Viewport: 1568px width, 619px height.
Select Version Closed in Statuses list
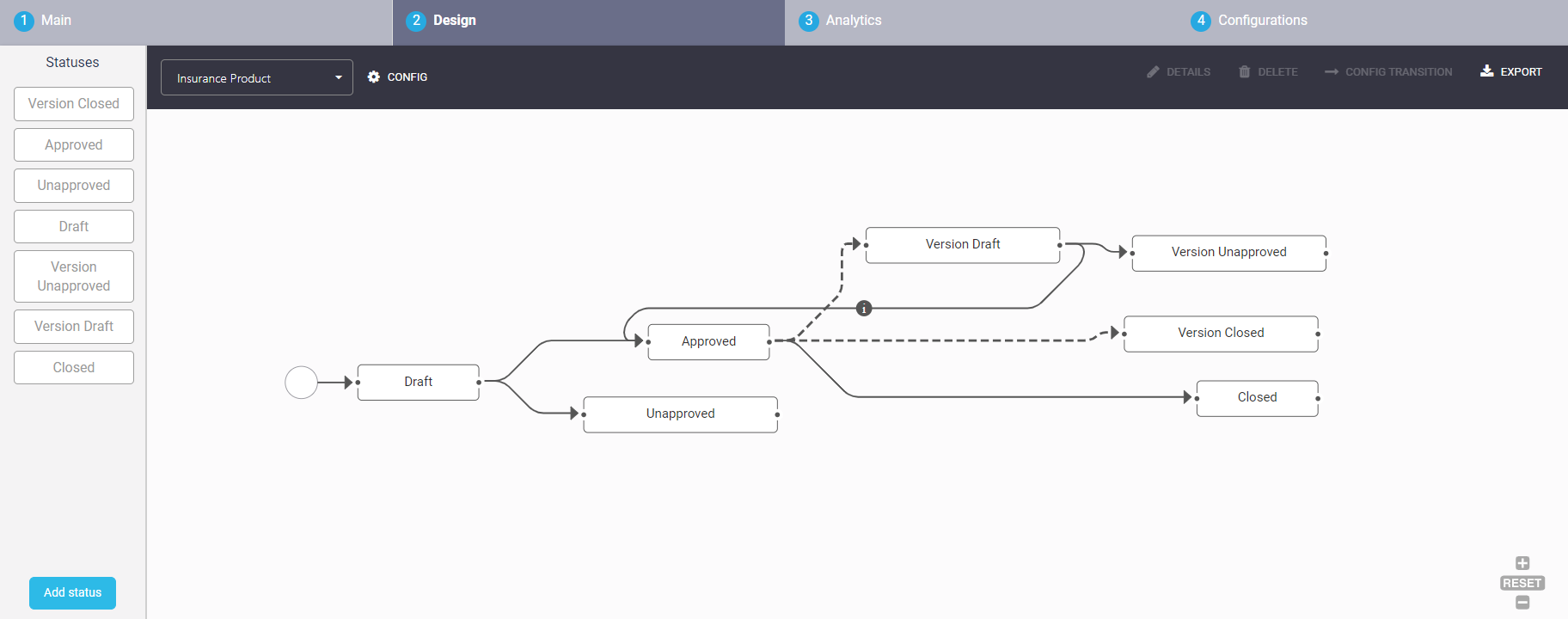pos(74,104)
